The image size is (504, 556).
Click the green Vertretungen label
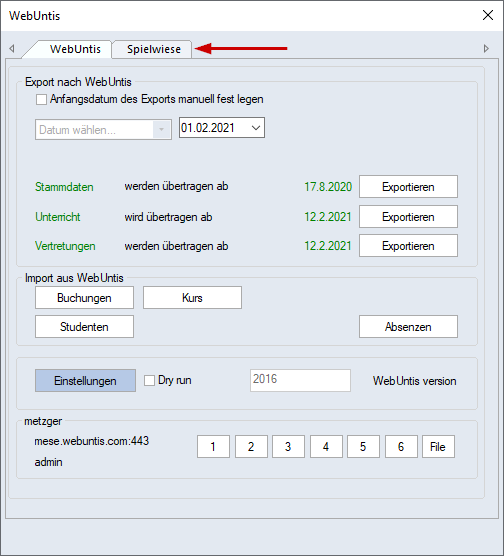[65, 246]
